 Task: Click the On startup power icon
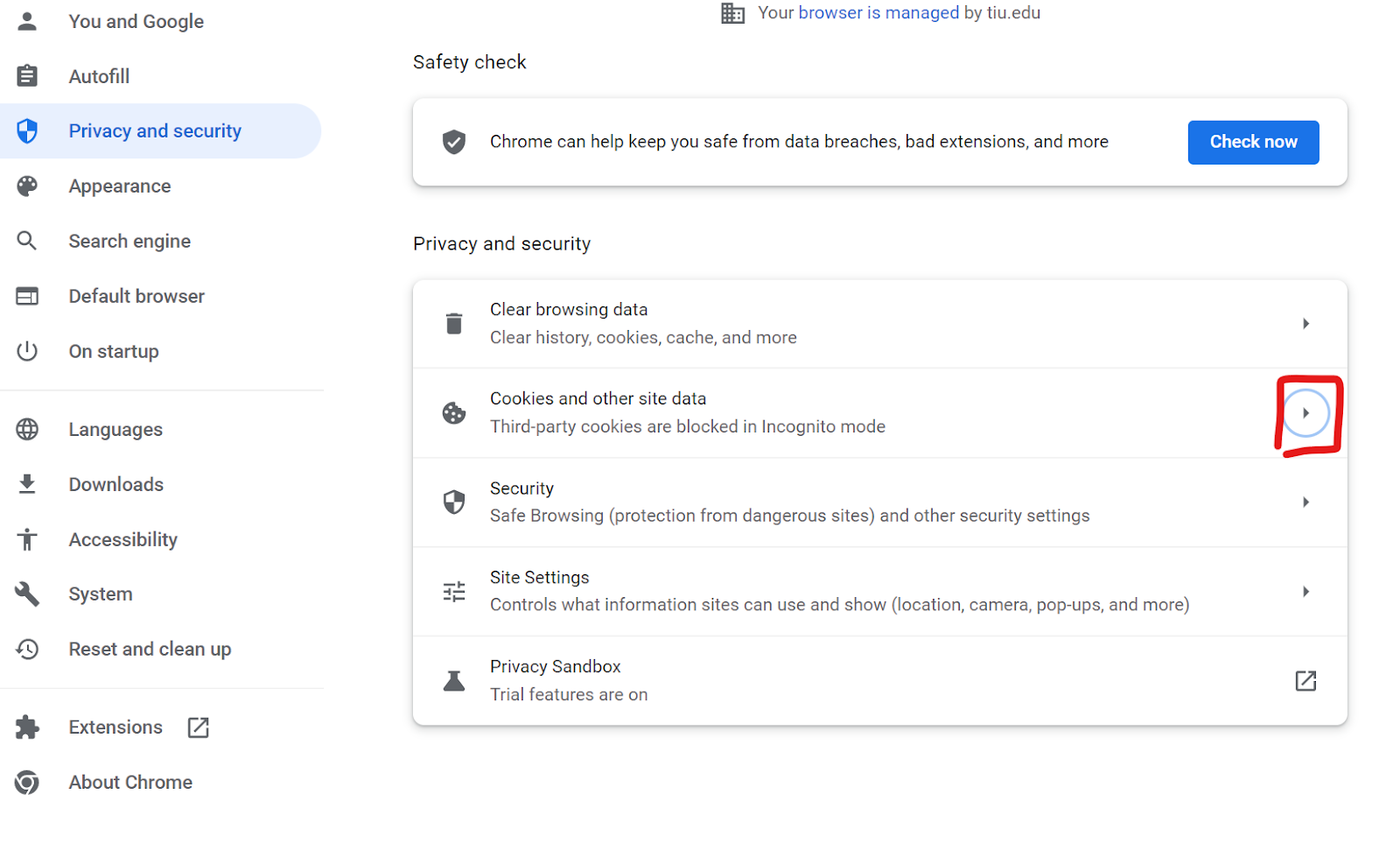(27, 351)
